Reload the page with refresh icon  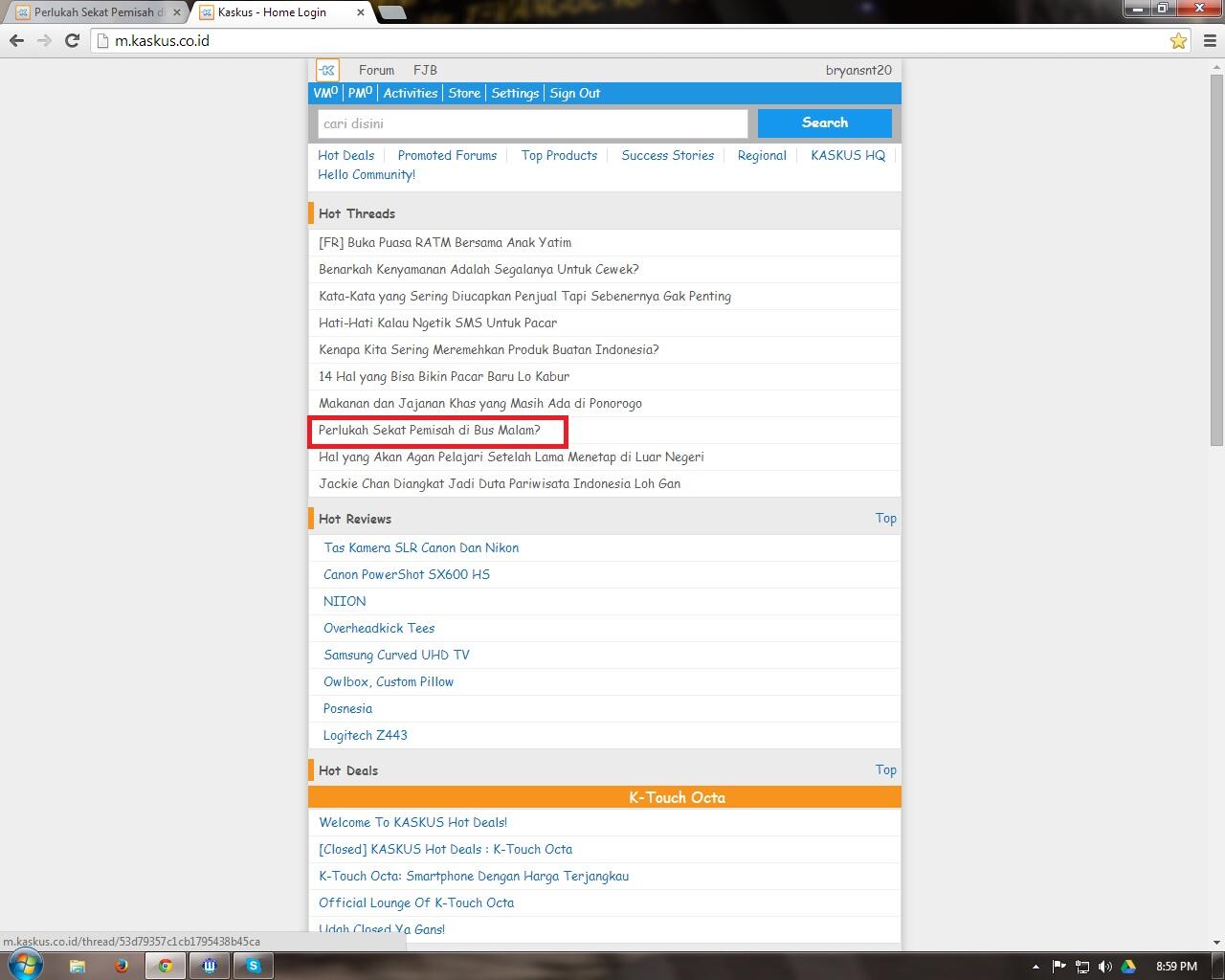coord(72,40)
